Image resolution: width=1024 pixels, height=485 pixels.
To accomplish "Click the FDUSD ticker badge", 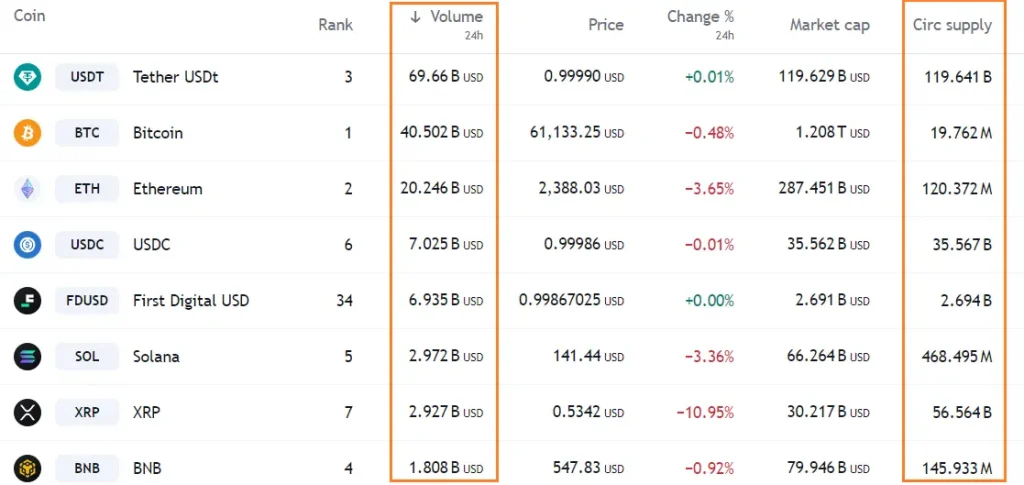I will (x=87, y=301).
